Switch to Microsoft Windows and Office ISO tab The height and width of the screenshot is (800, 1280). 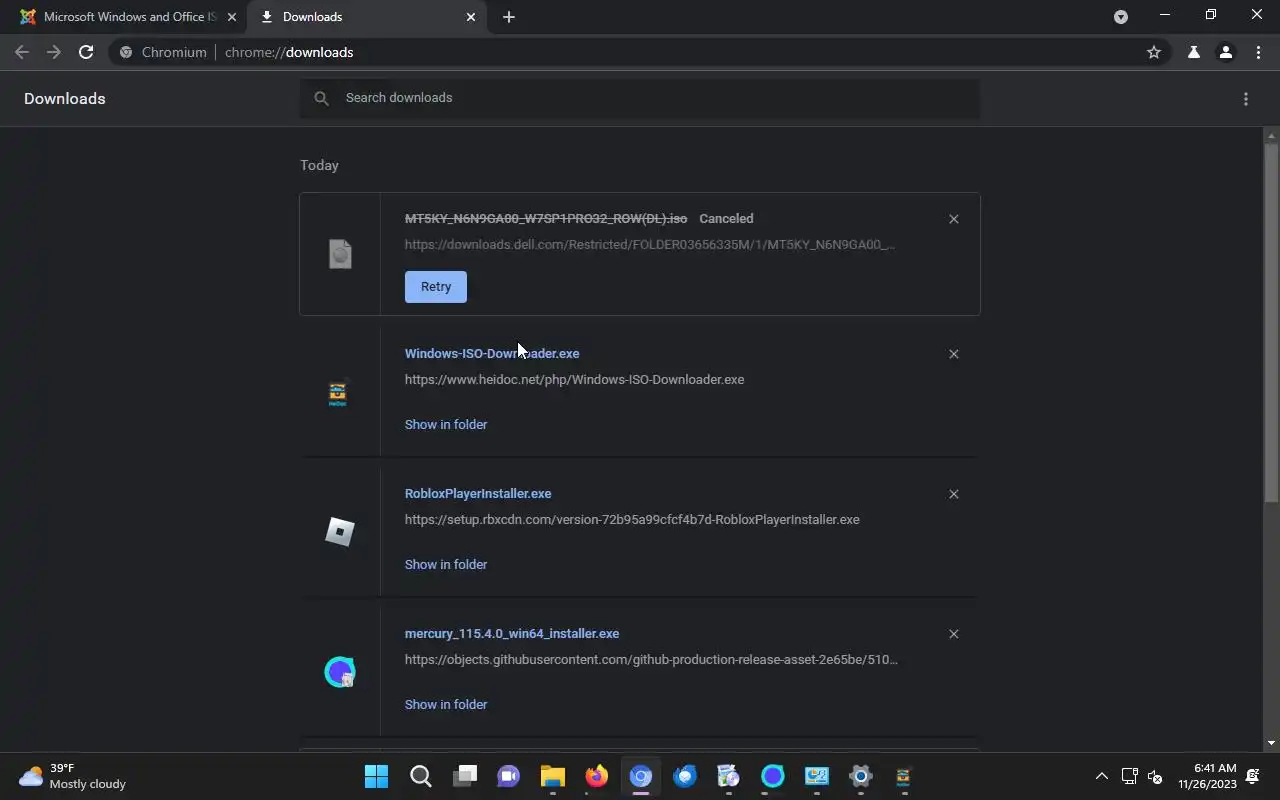point(130,17)
